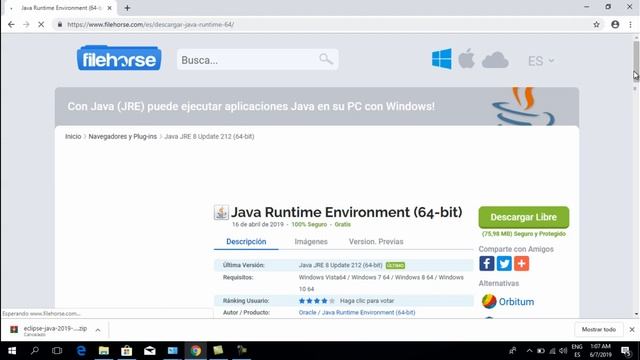Open the notification center icon
The width and height of the screenshot is (640, 360).
click(626, 351)
